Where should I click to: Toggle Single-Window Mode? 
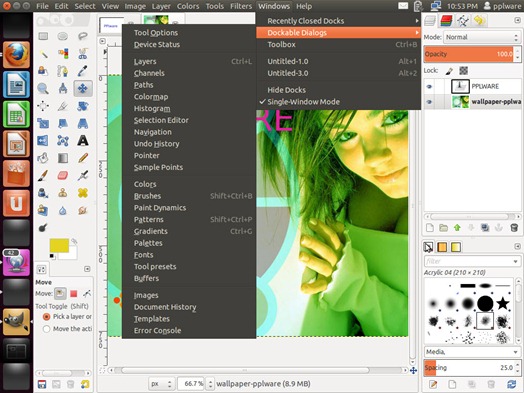point(303,102)
